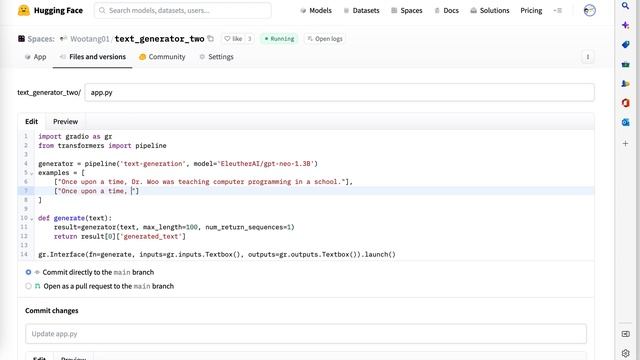Viewport: 640px width, 360px height.
Task: Click the like heart button
Action: pos(233,39)
